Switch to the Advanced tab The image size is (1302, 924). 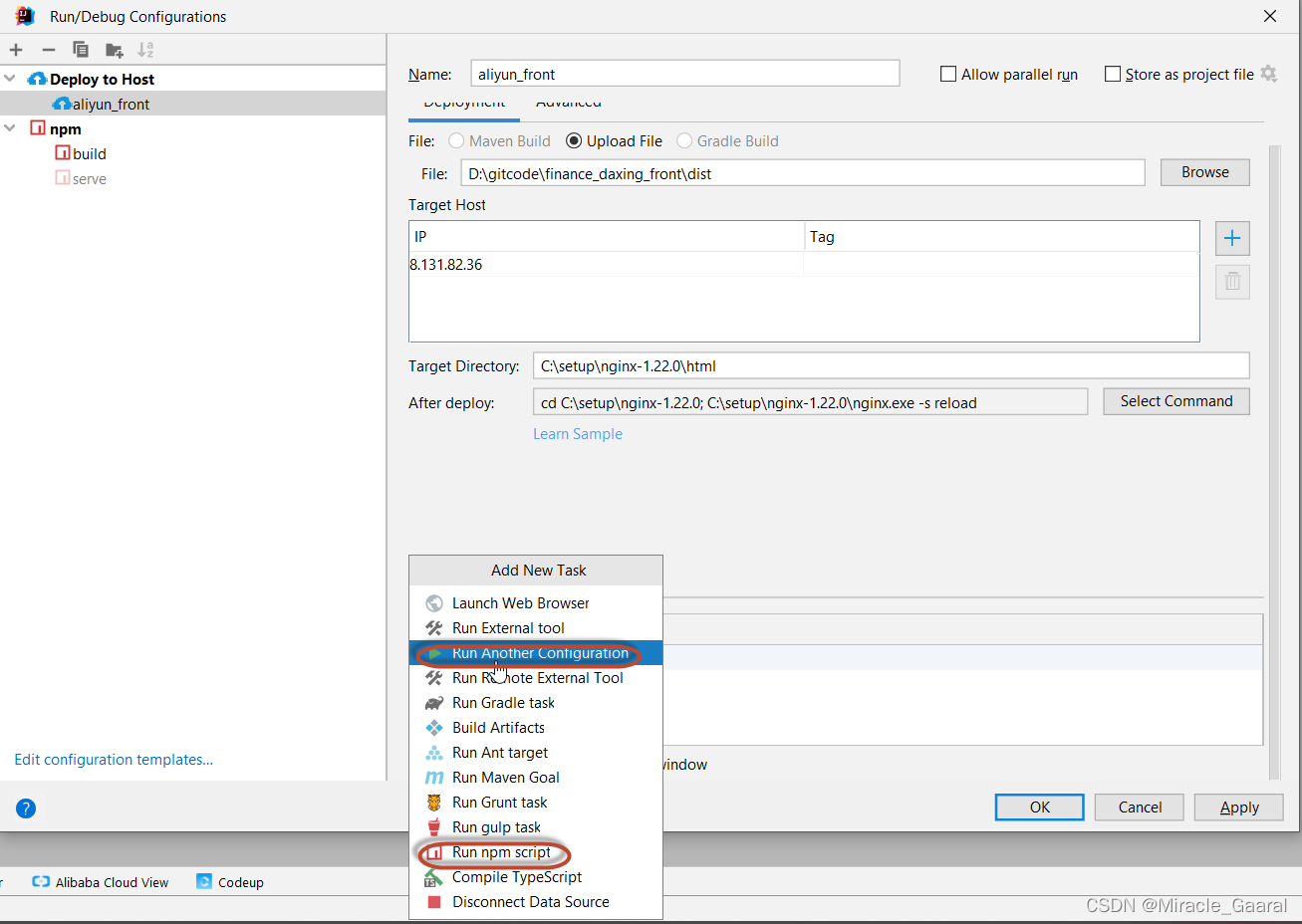[568, 103]
